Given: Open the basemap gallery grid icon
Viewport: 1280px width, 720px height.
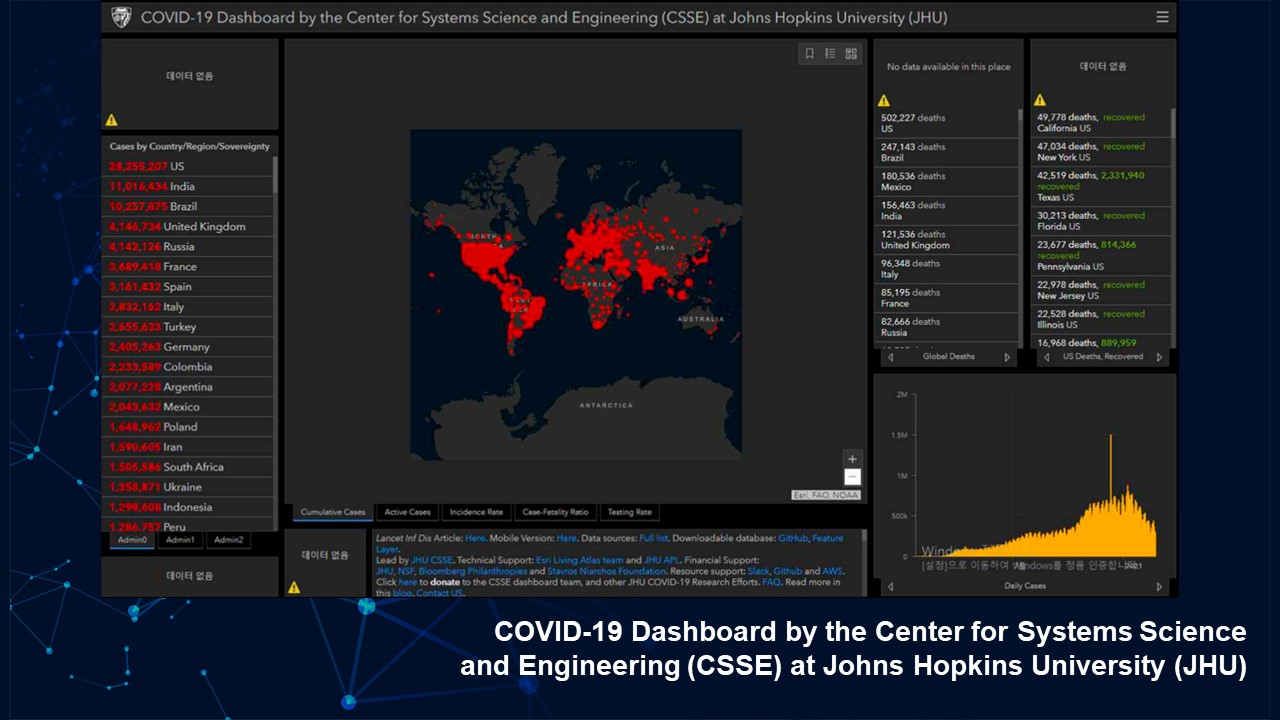Looking at the screenshot, I should tap(851, 54).
